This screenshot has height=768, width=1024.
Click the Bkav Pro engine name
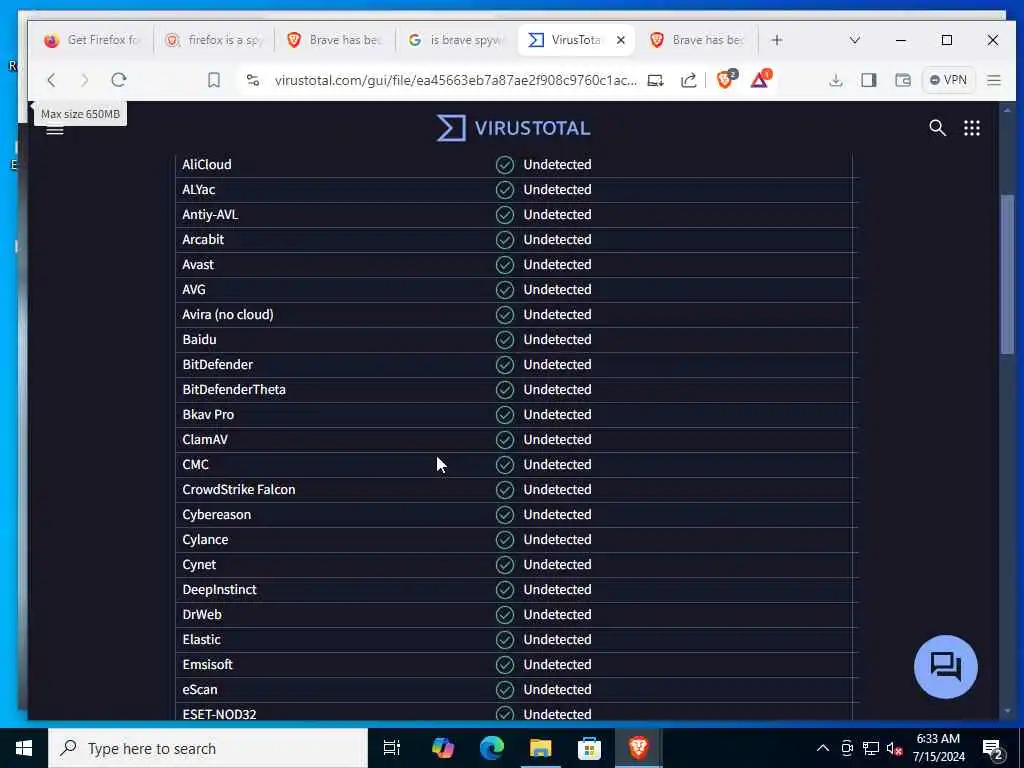tap(208, 414)
